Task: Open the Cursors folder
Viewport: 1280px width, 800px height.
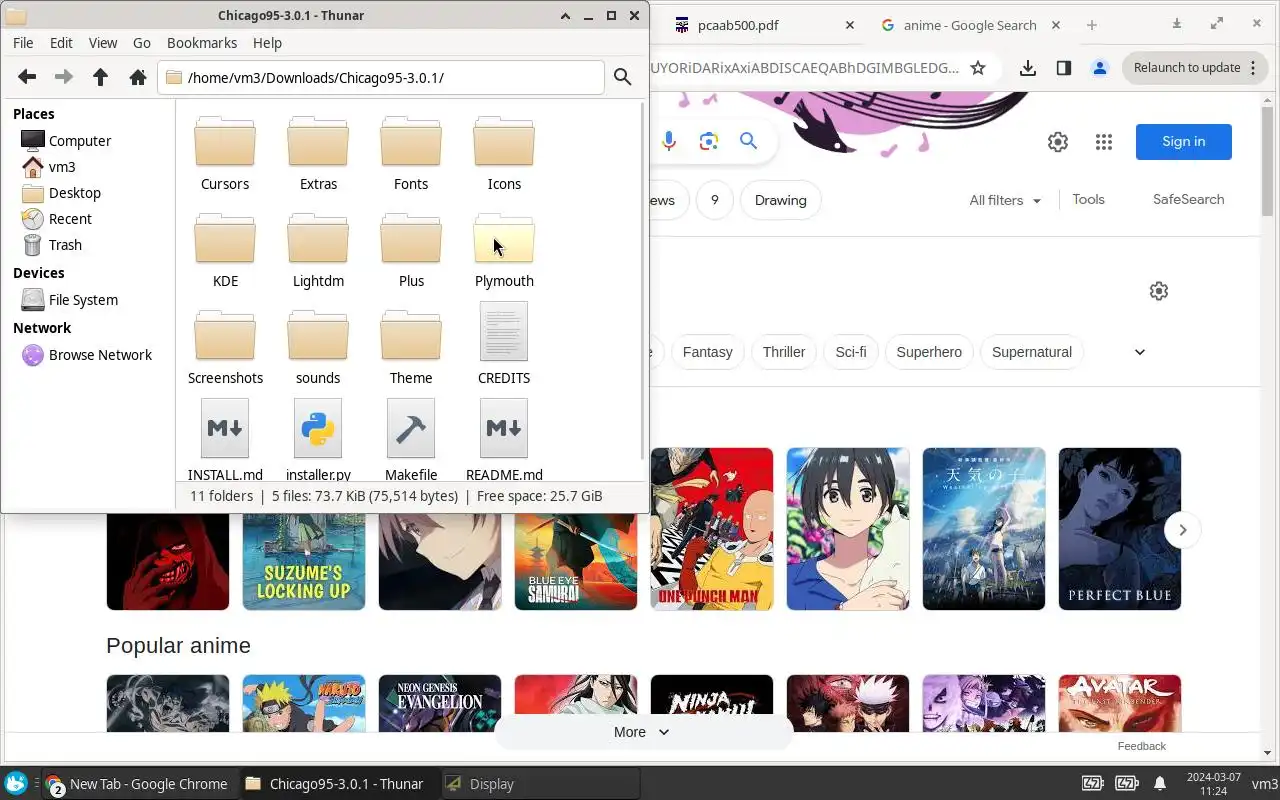Action: click(x=225, y=152)
